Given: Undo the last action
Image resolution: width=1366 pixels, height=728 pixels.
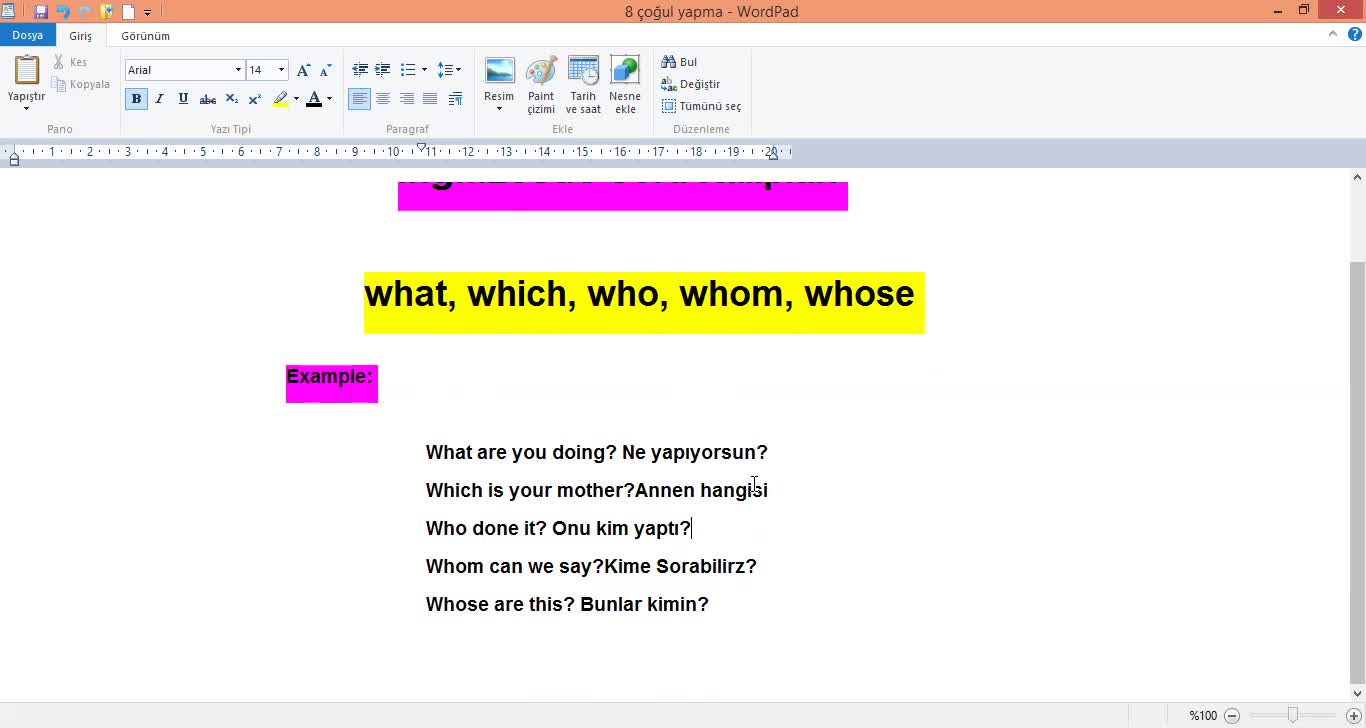Looking at the screenshot, I should coord(63,12).
